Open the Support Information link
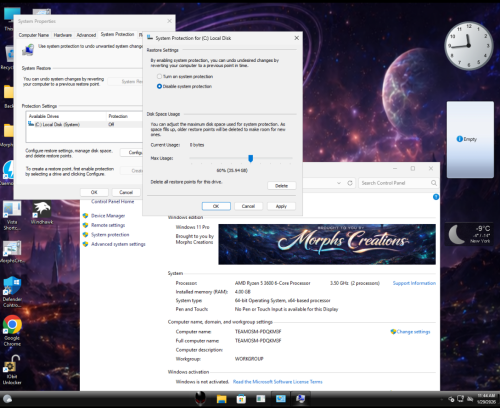The height and width of the screenshot is (408, 500). coord(414,283)
